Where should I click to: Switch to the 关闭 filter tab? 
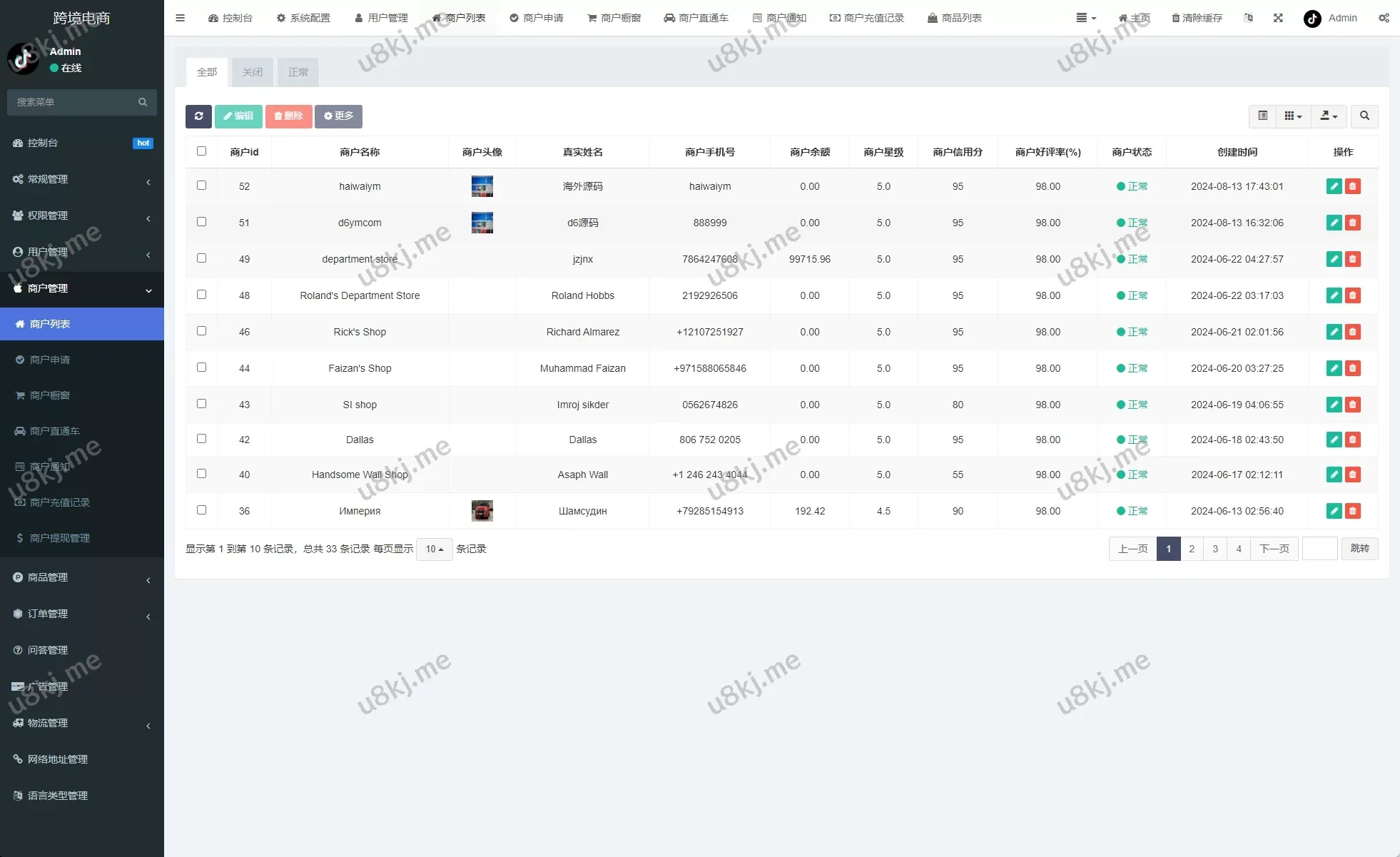click(x=253, y=72)
